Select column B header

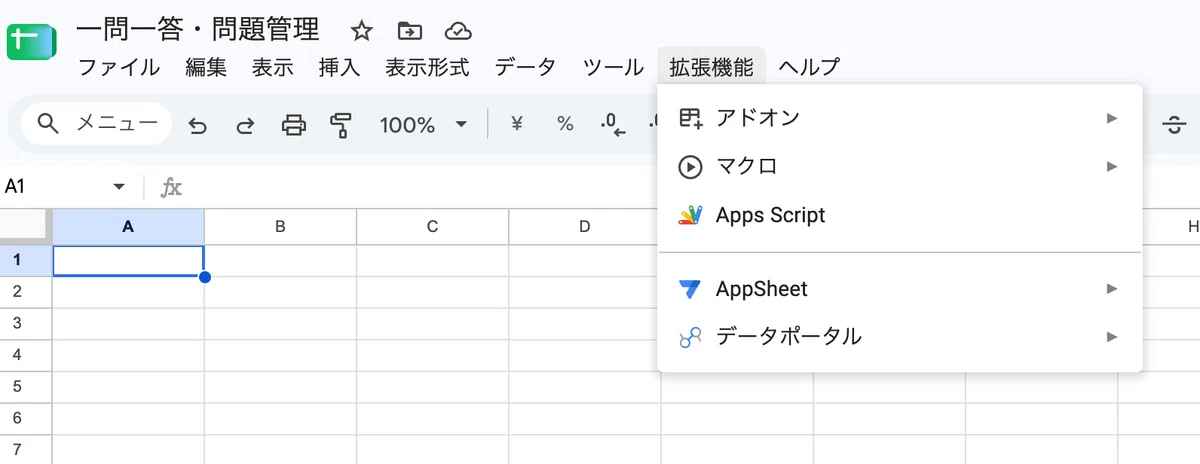pos(280,227)
